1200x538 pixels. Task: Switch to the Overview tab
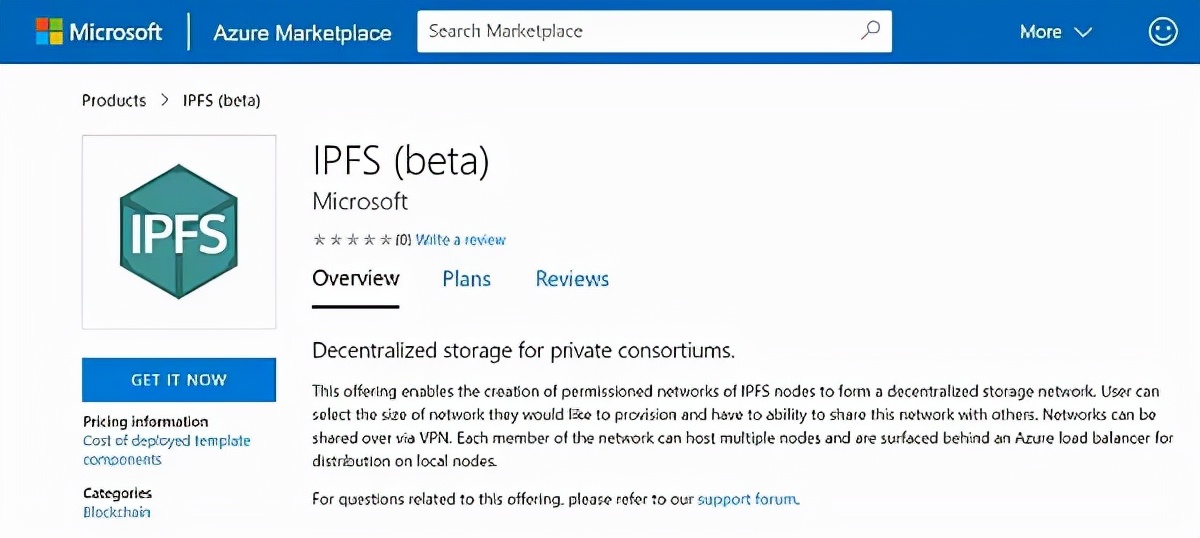356,279
